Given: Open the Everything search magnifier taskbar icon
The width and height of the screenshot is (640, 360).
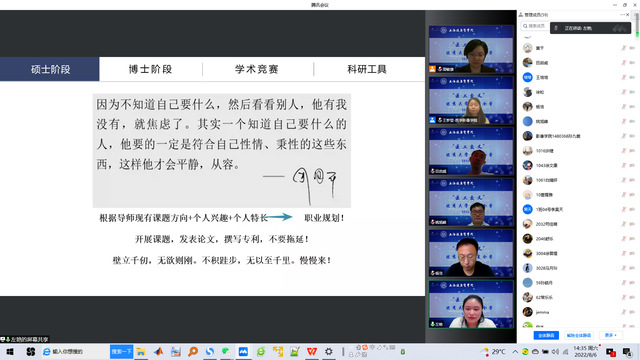Looking at the screenshot, I should point(193,351).
